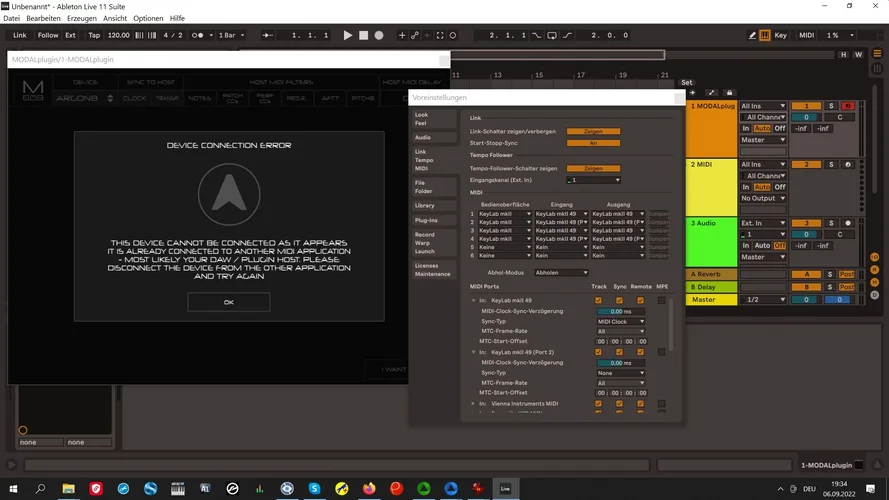
Task: Dismiss the connection error with OK
Action: tap(228, 301)
